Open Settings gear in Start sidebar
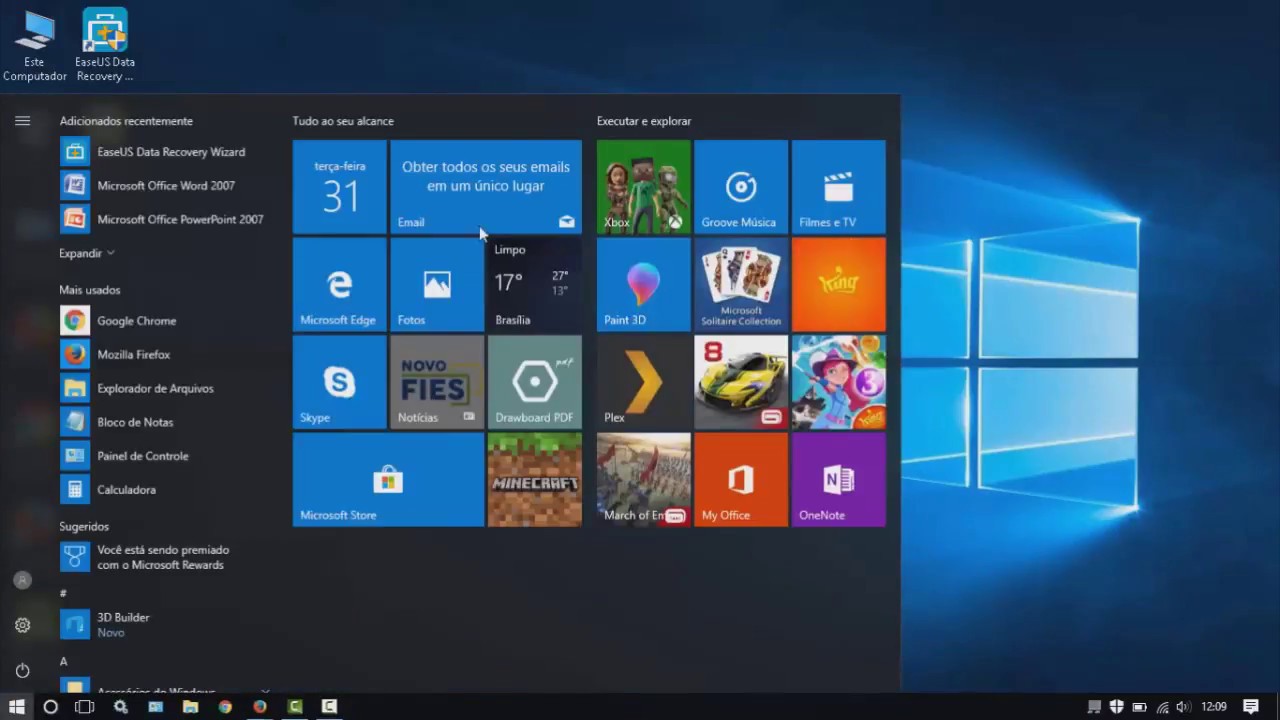Viewport: 1280px width, 720px height. pos(22,625)
